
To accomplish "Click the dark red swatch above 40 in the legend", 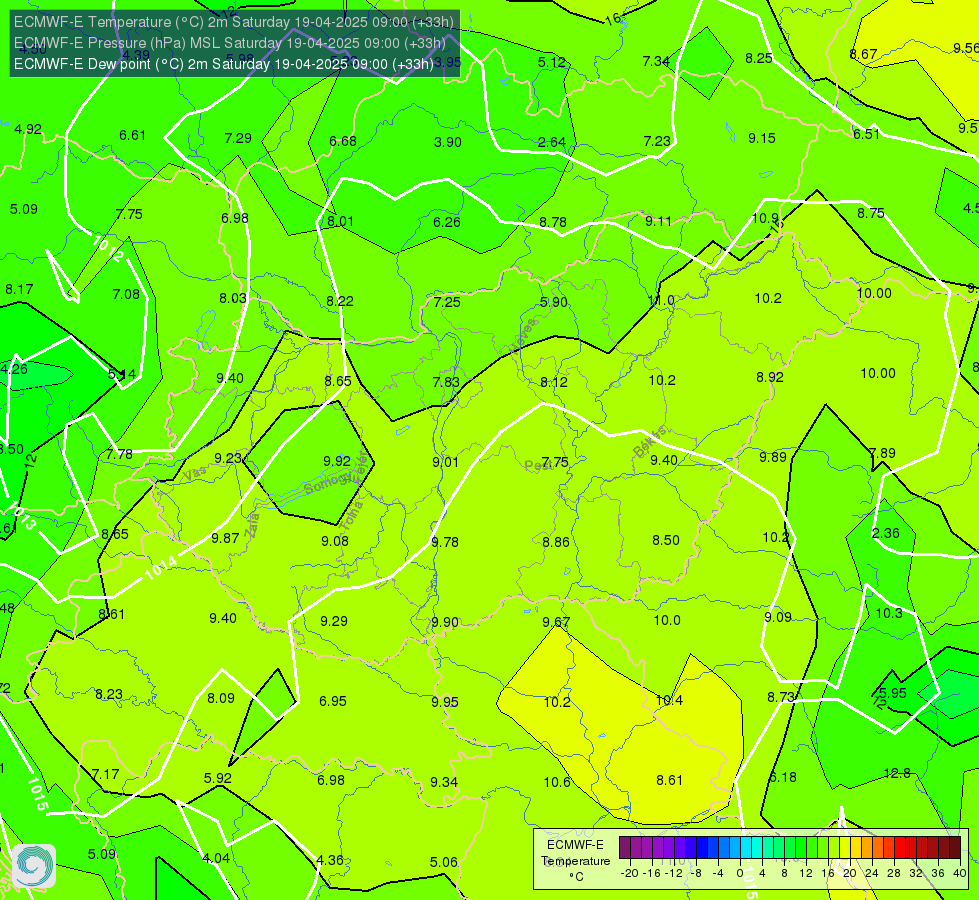I will click(x=955, y=848).
